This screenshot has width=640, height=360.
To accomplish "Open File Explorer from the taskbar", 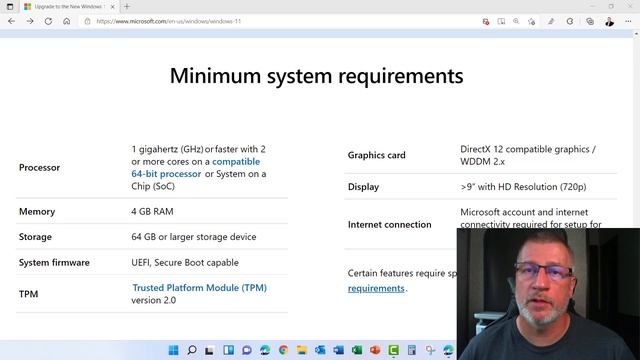I will 302,350.
